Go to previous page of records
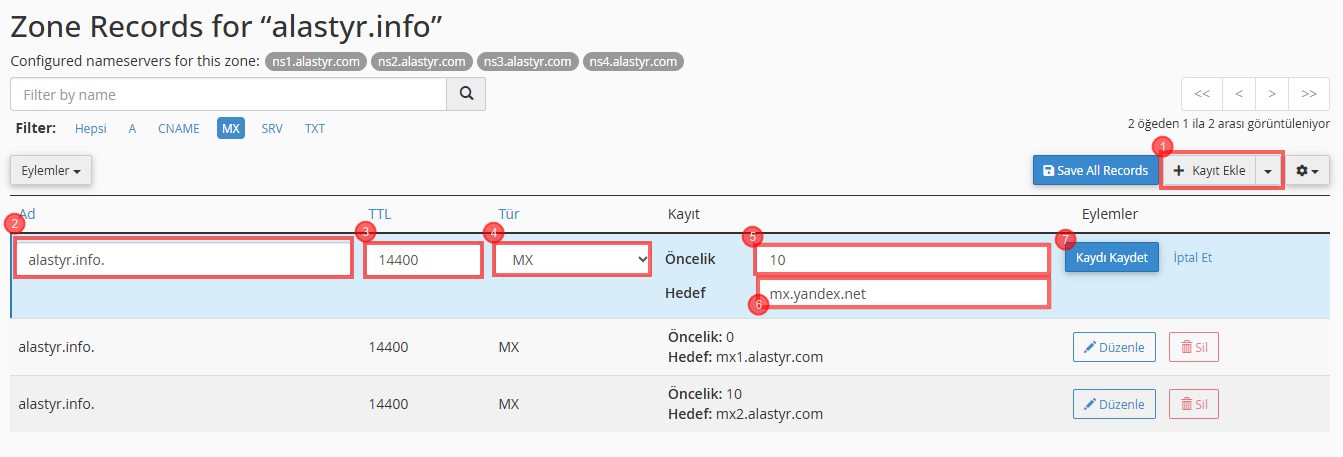 click(x=1238, y=93)
